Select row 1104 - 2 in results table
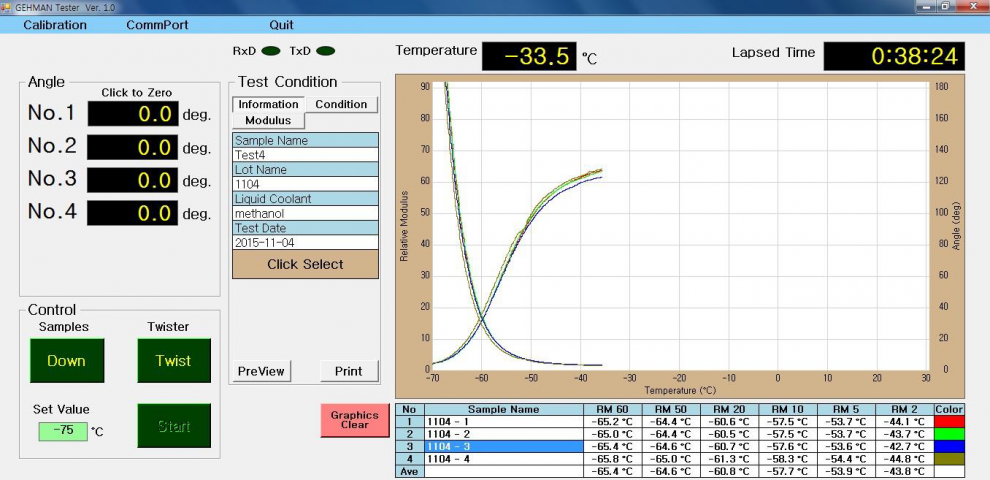Viewport: 990px width, 480px height. tap(504, 434)
